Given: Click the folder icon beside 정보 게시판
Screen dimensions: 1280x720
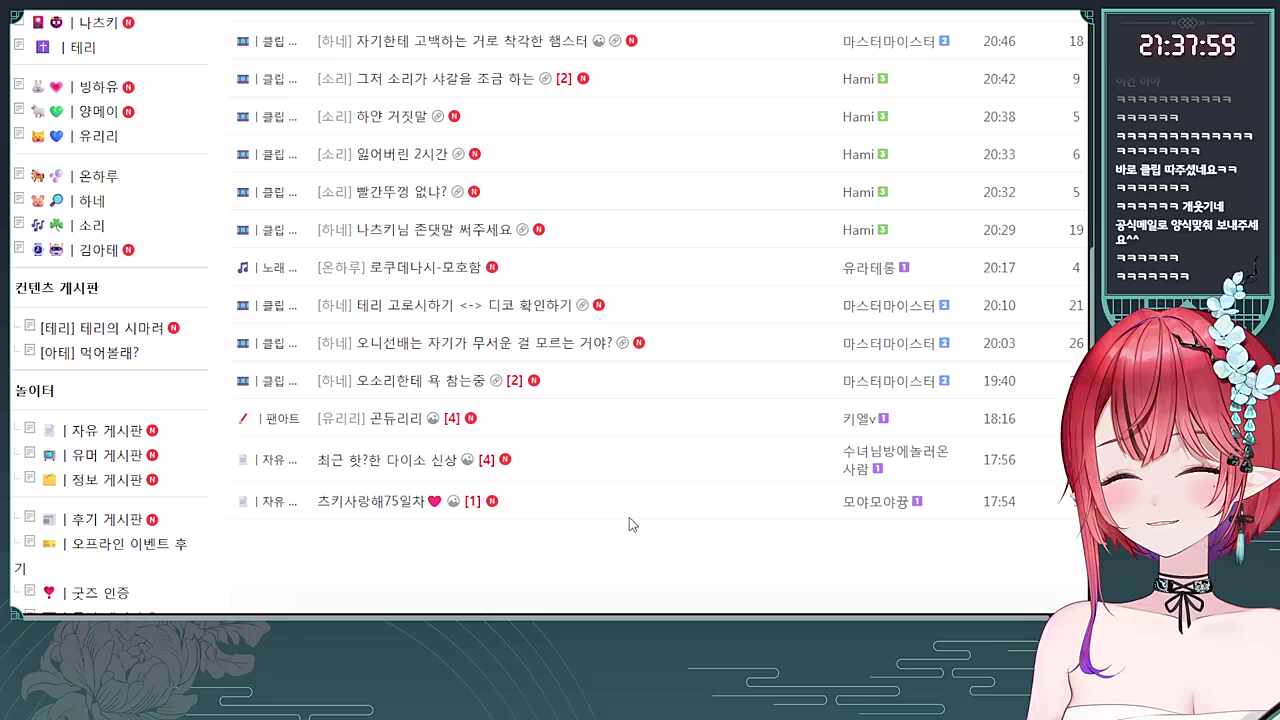Looking at the screenshot, I should pyautogui.click(x=49, y=480).
